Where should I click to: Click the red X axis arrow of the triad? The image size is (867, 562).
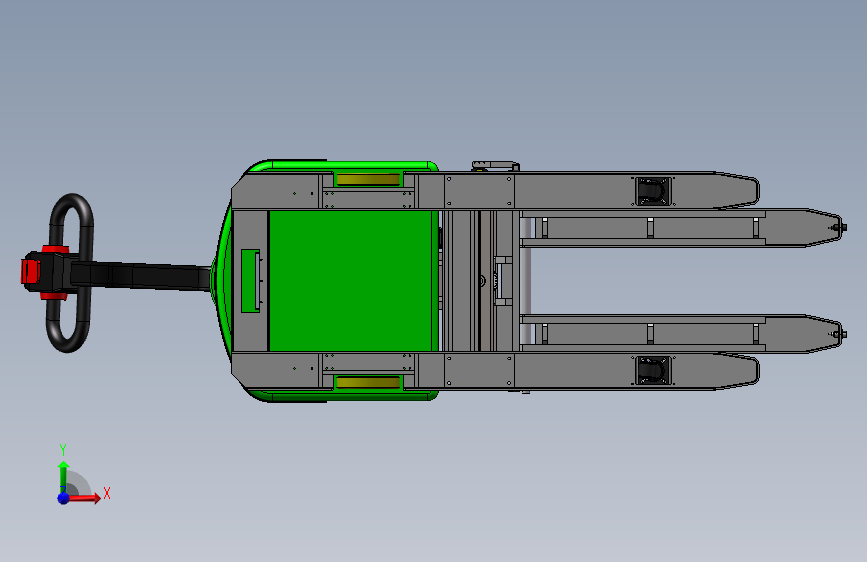click(84, 498)
